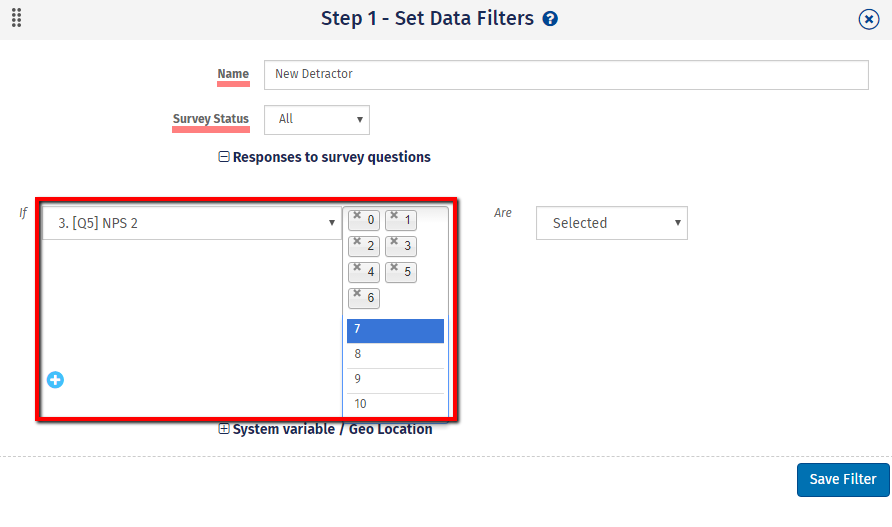The image size is (892, 527).
Task: Remove the selected value 3 tag
Action: pyautogui.click(x=394, y=241)
